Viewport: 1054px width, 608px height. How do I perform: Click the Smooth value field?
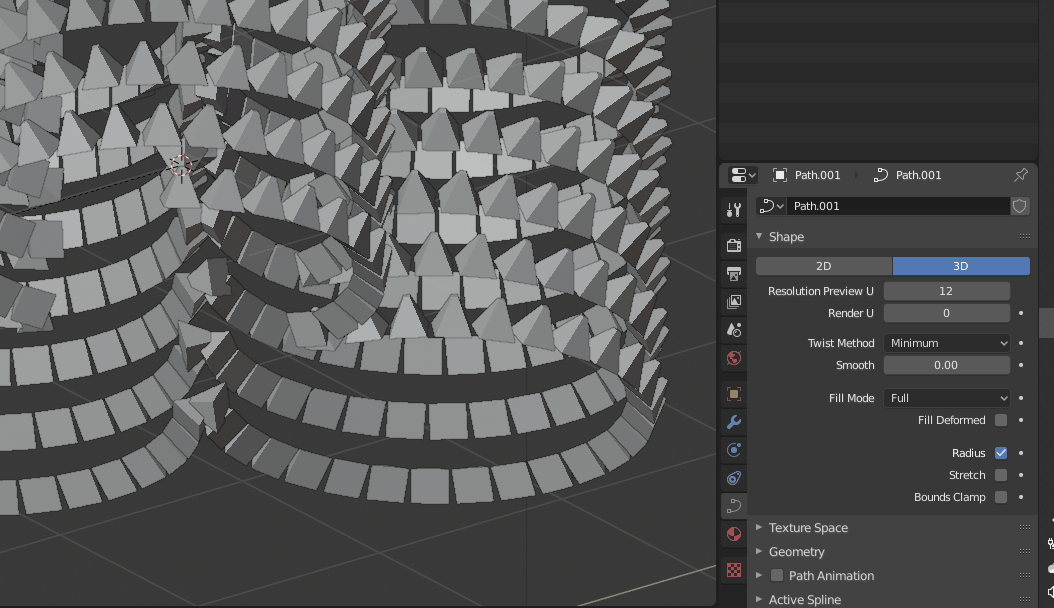[946, 365]
